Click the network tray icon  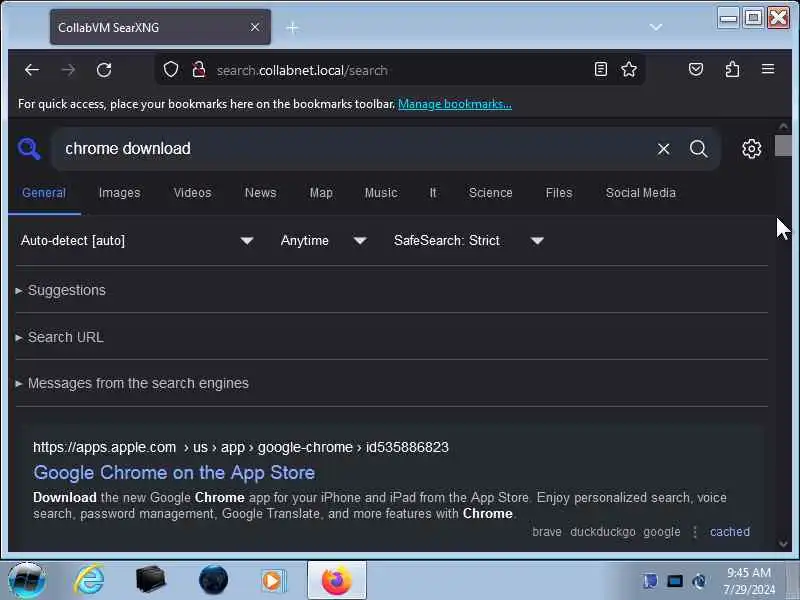click(x=699, y=581)
